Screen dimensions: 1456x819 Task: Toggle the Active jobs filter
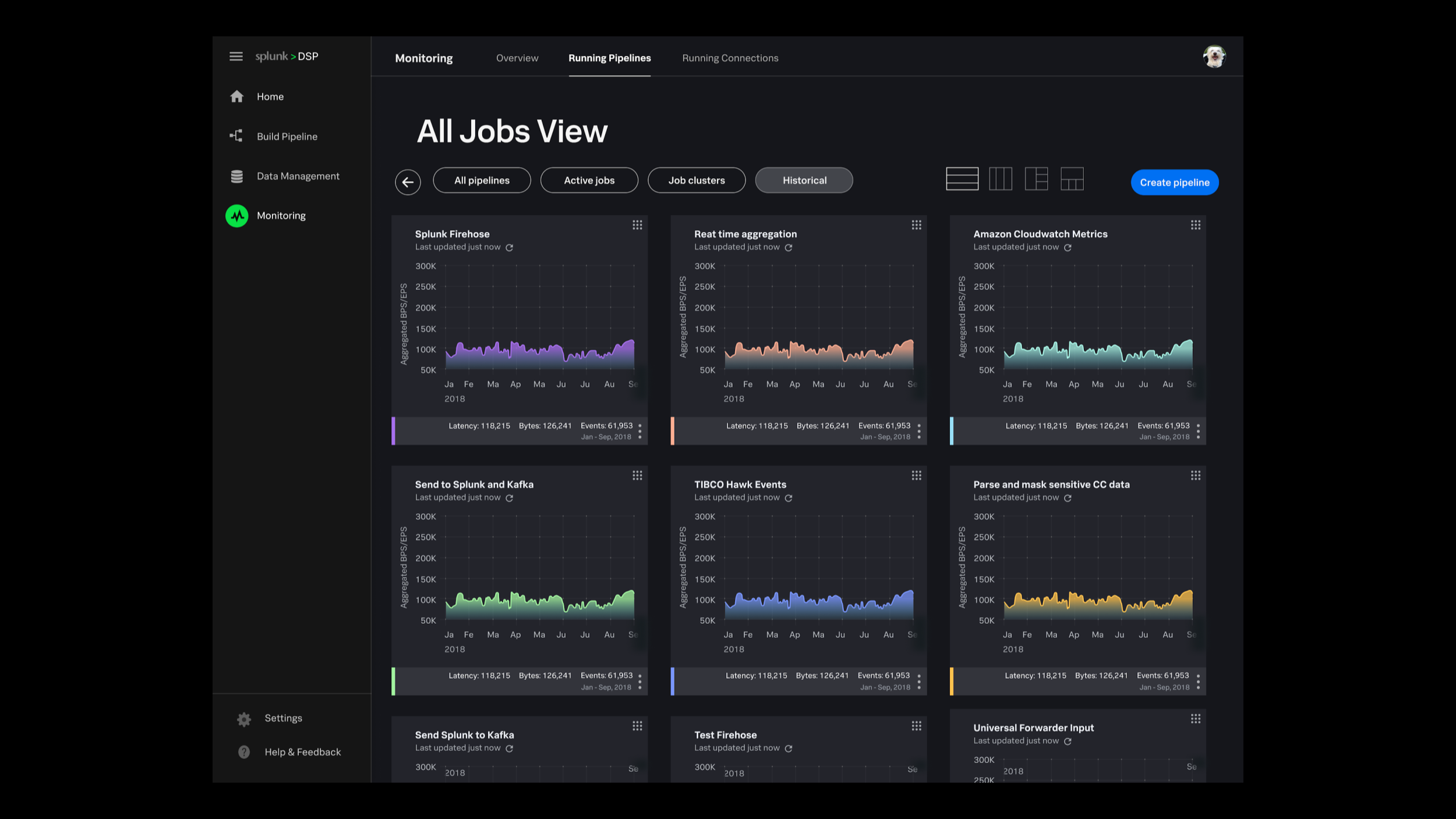(589, 181)
